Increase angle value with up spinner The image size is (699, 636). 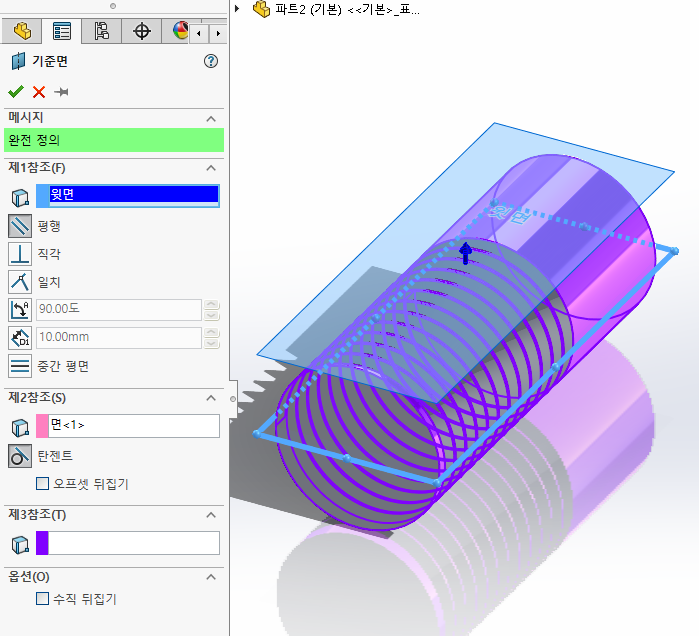click(211, 304)
